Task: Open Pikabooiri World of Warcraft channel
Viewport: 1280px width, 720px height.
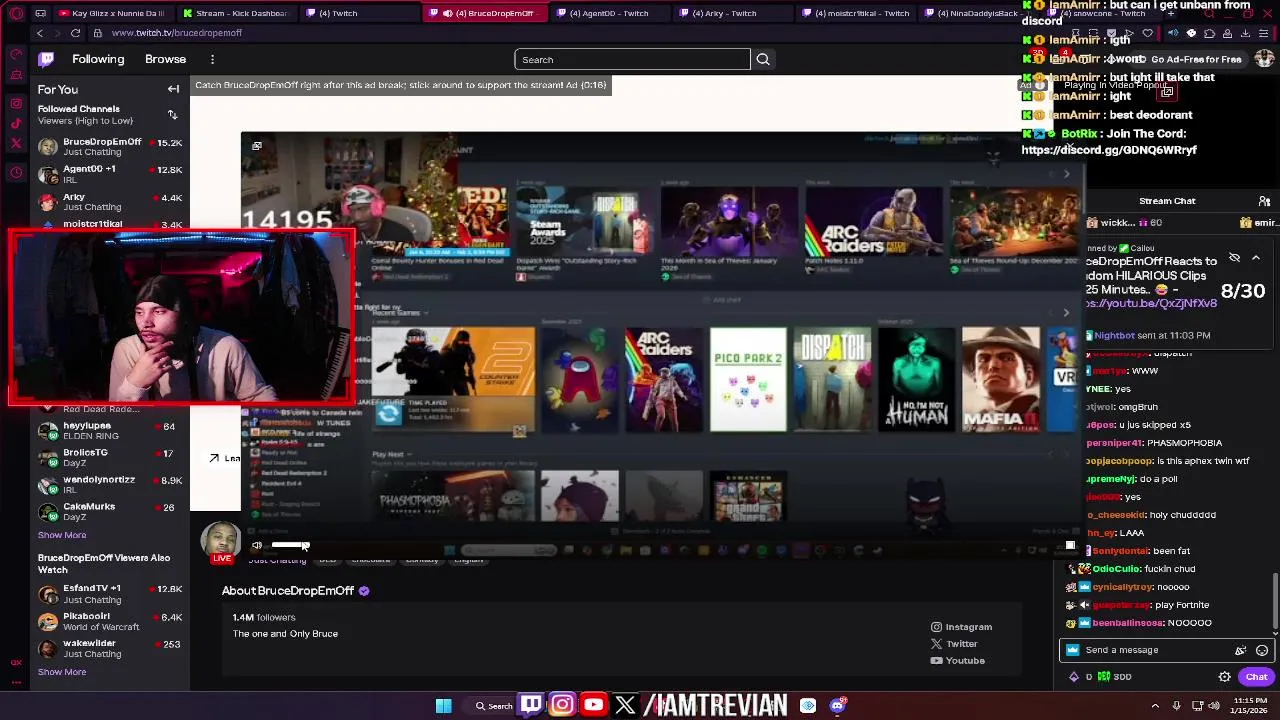Action: 110,621
